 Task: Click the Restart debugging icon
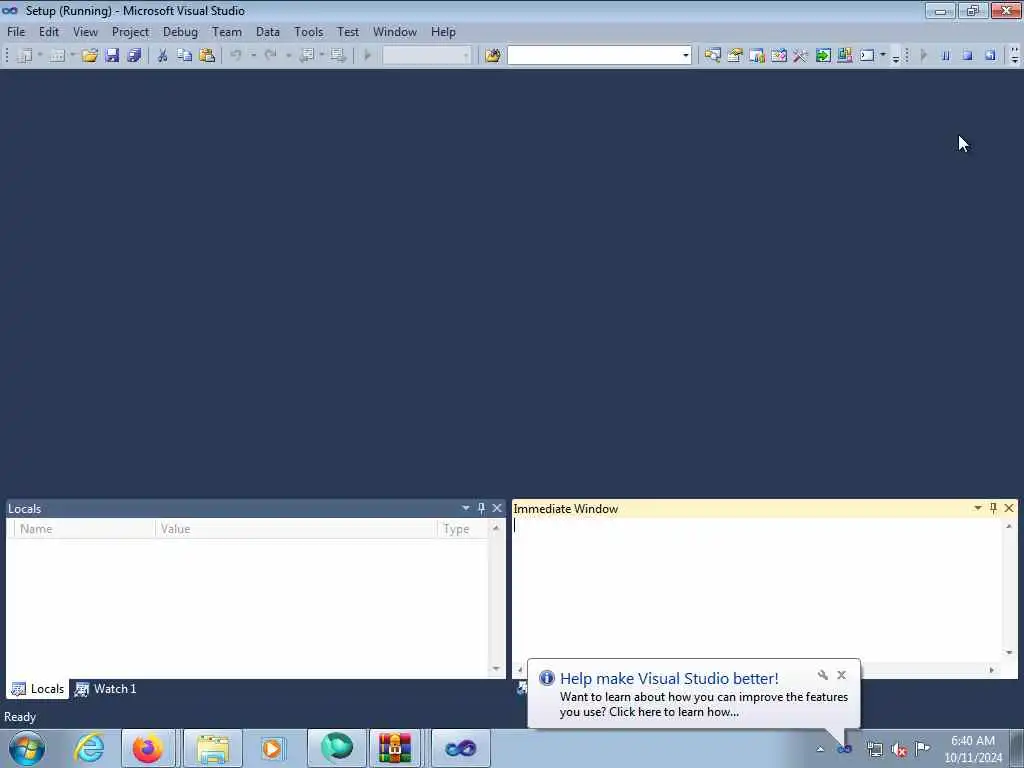[x=990, y=56]
